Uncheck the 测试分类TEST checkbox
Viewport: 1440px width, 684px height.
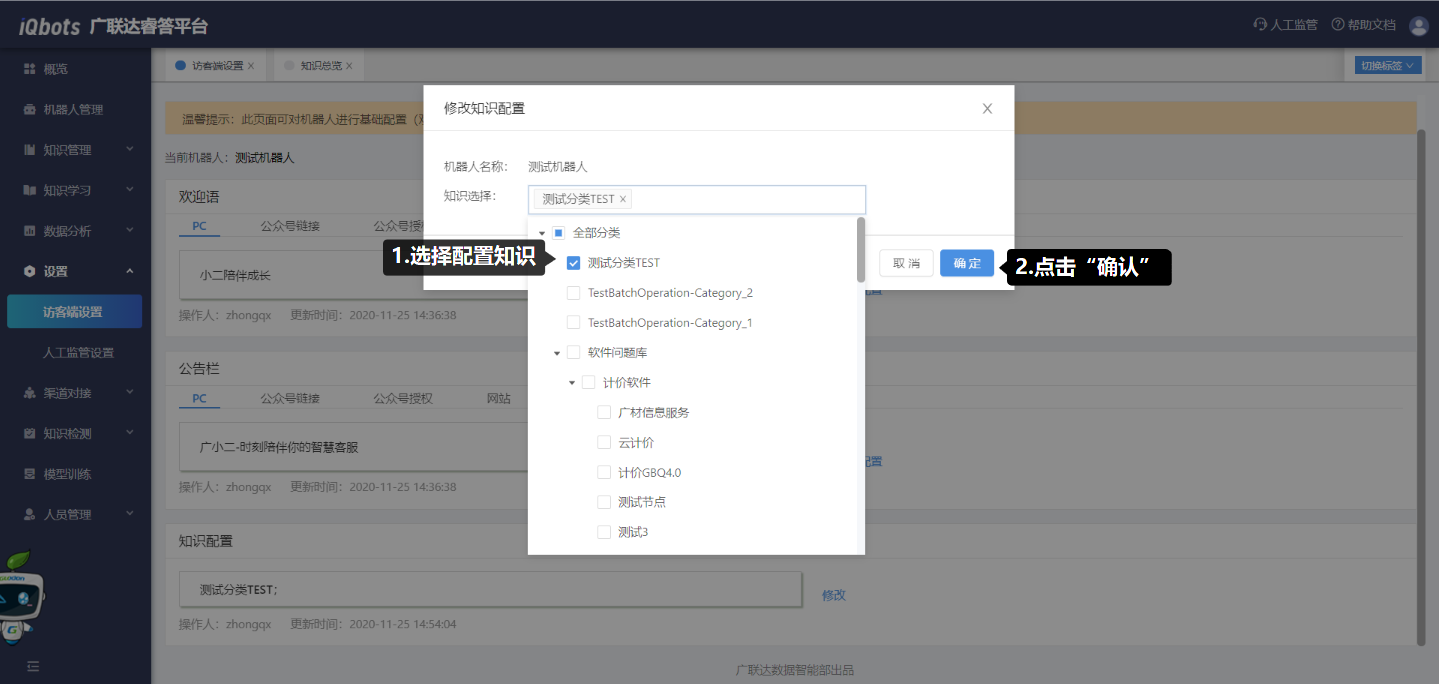(573, 263)
